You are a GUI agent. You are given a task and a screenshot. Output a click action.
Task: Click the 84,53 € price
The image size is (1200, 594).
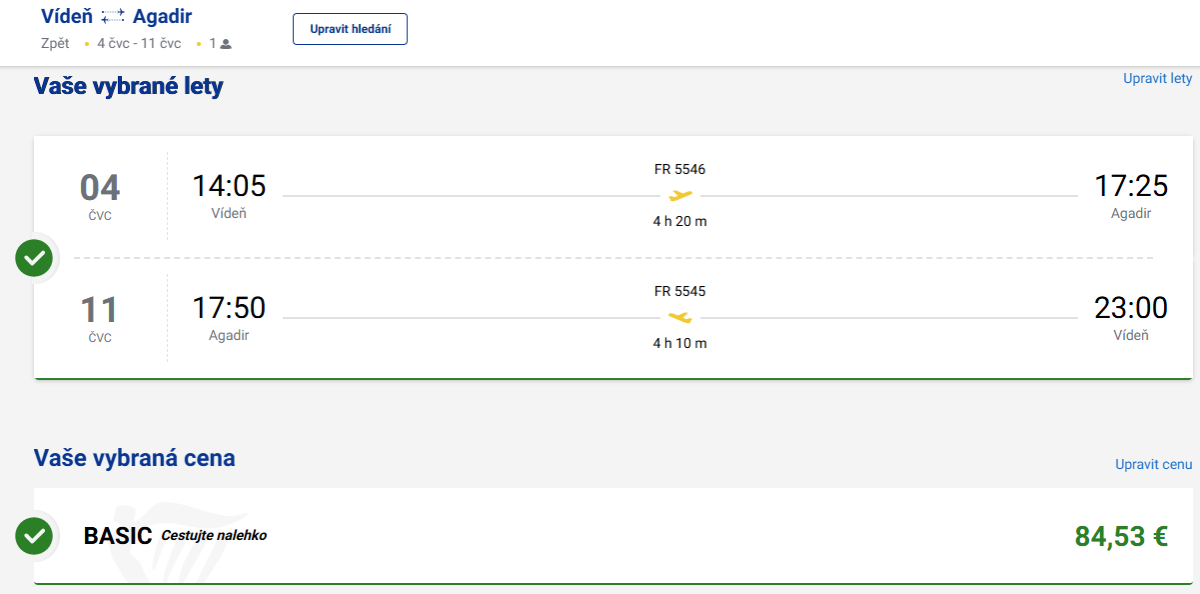click(1121, 537)
